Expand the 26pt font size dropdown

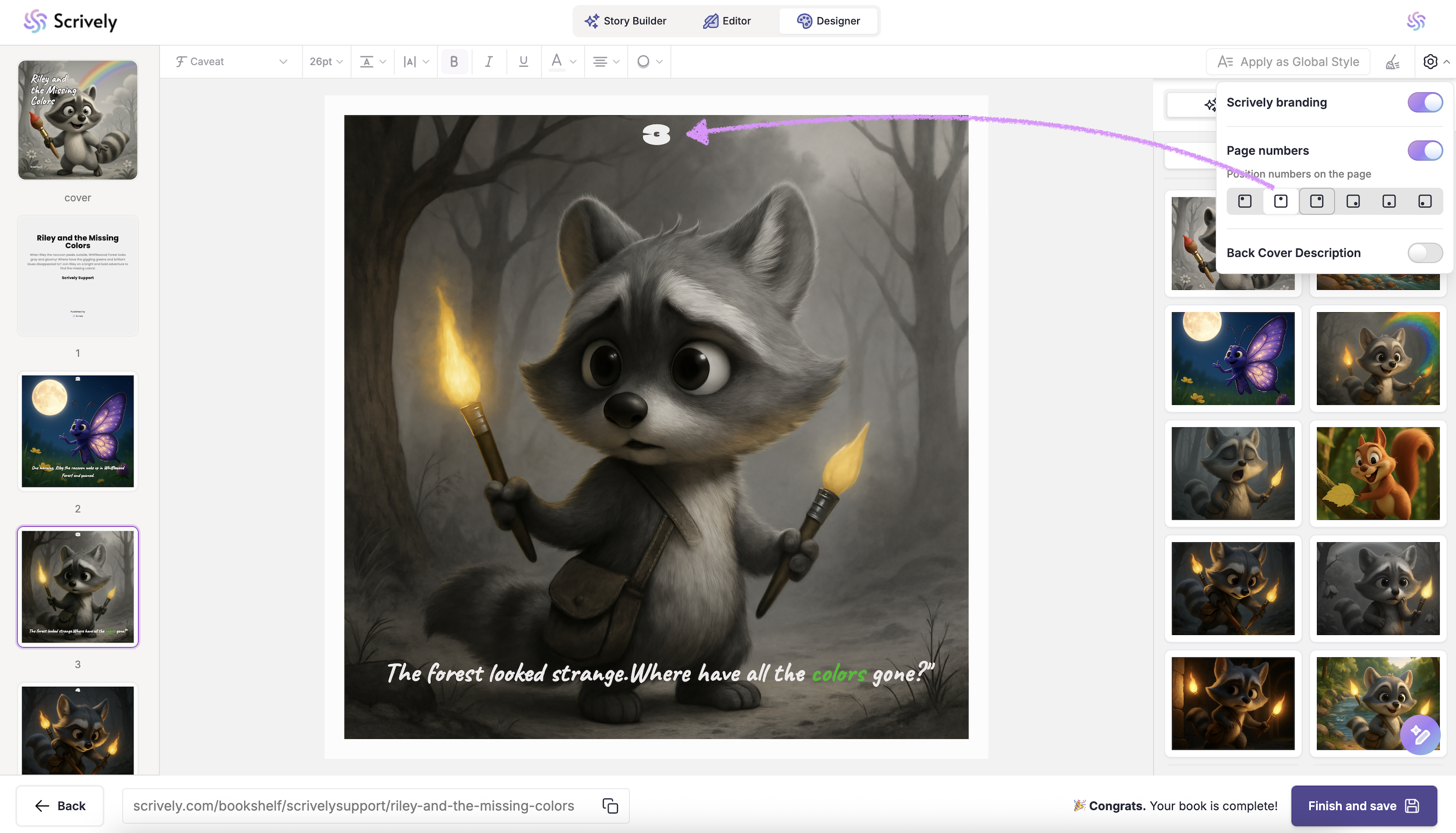pos(325,61)
